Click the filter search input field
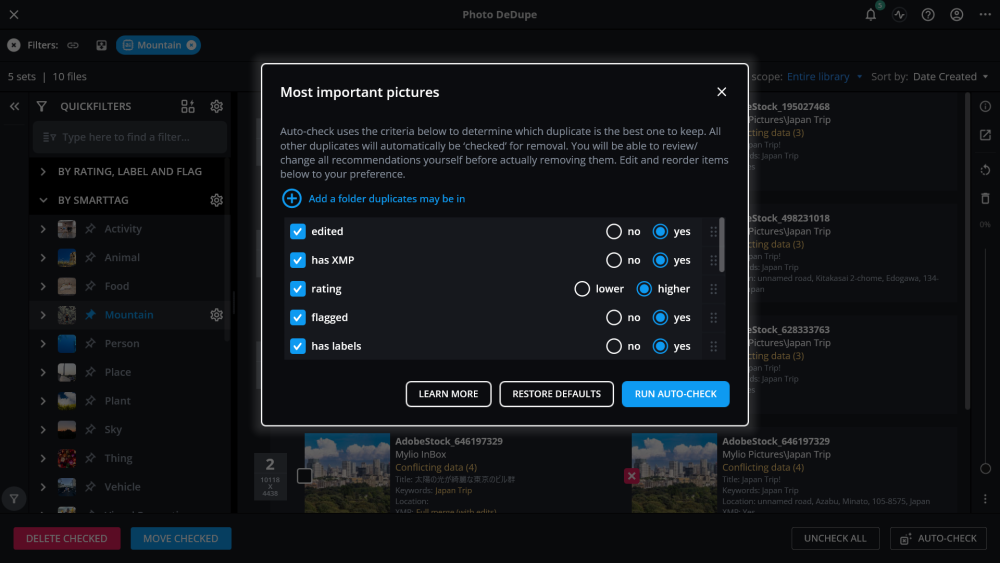The width and height of the screenshot is (1000, 563). click(x=130, y=137)
